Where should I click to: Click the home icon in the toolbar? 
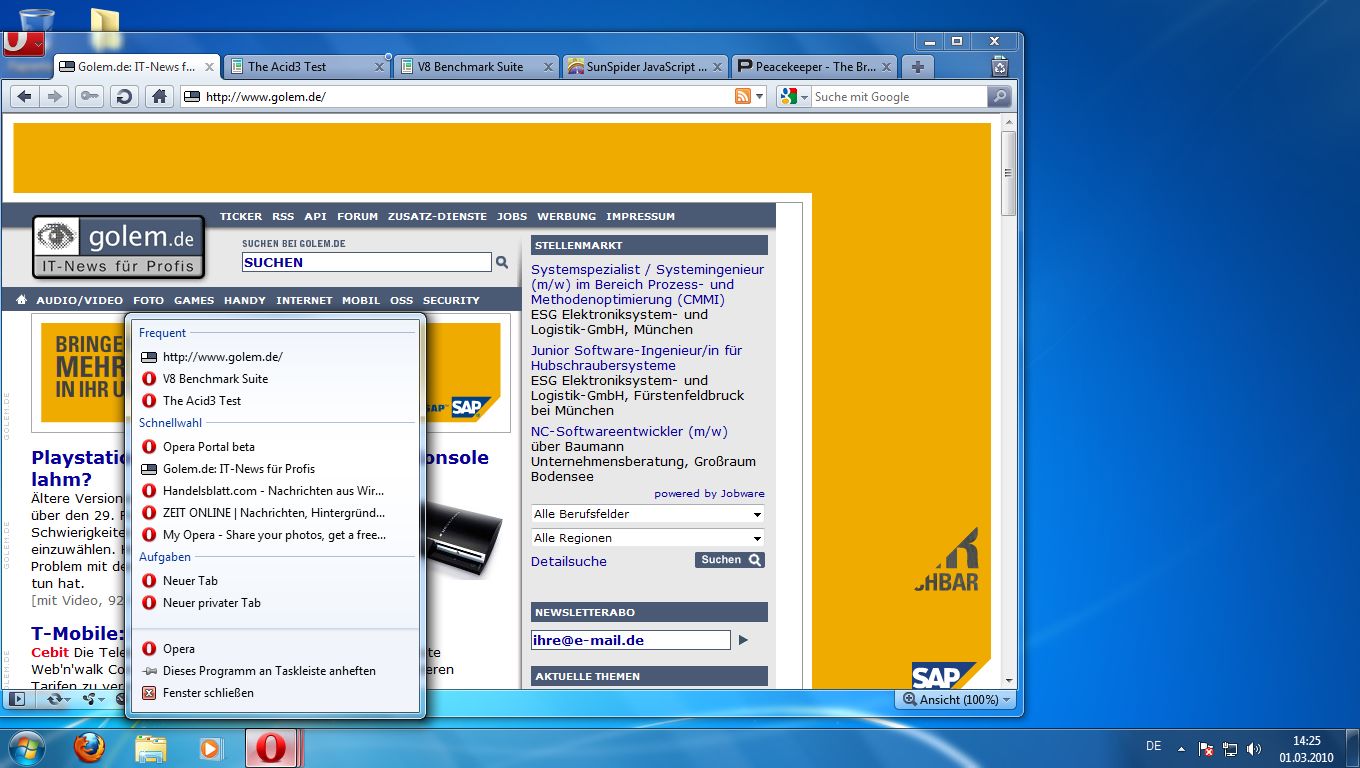point(157,96)
